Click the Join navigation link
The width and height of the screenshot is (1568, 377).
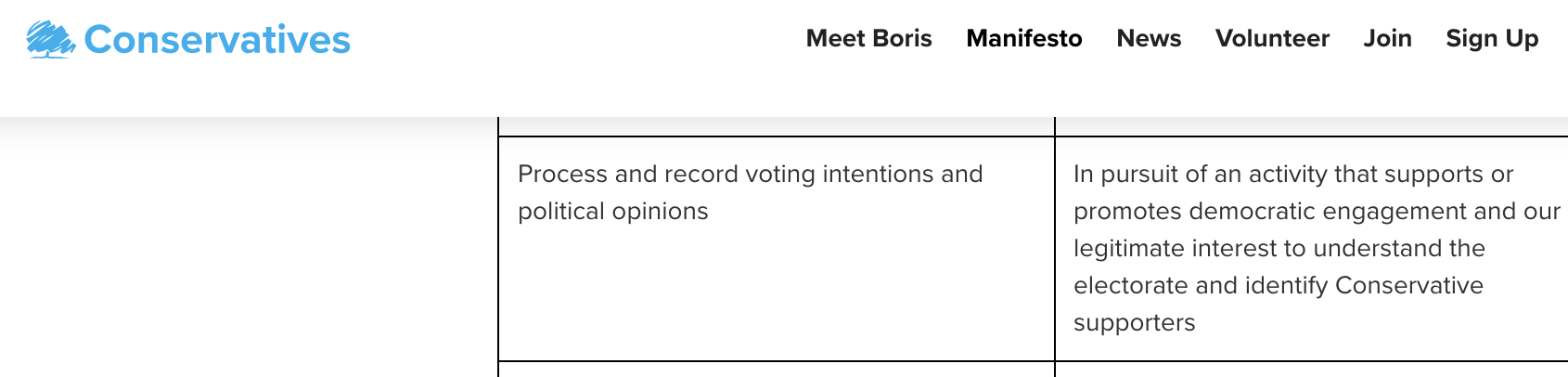tap(1387, 38)
